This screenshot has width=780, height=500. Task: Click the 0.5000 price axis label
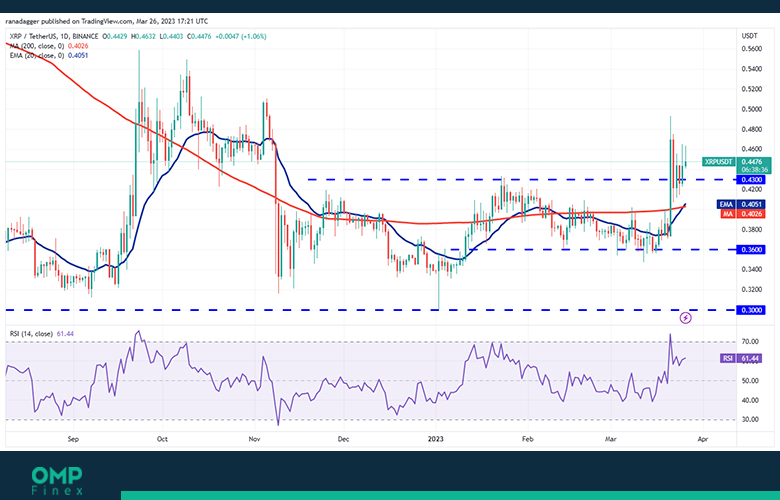751,109
